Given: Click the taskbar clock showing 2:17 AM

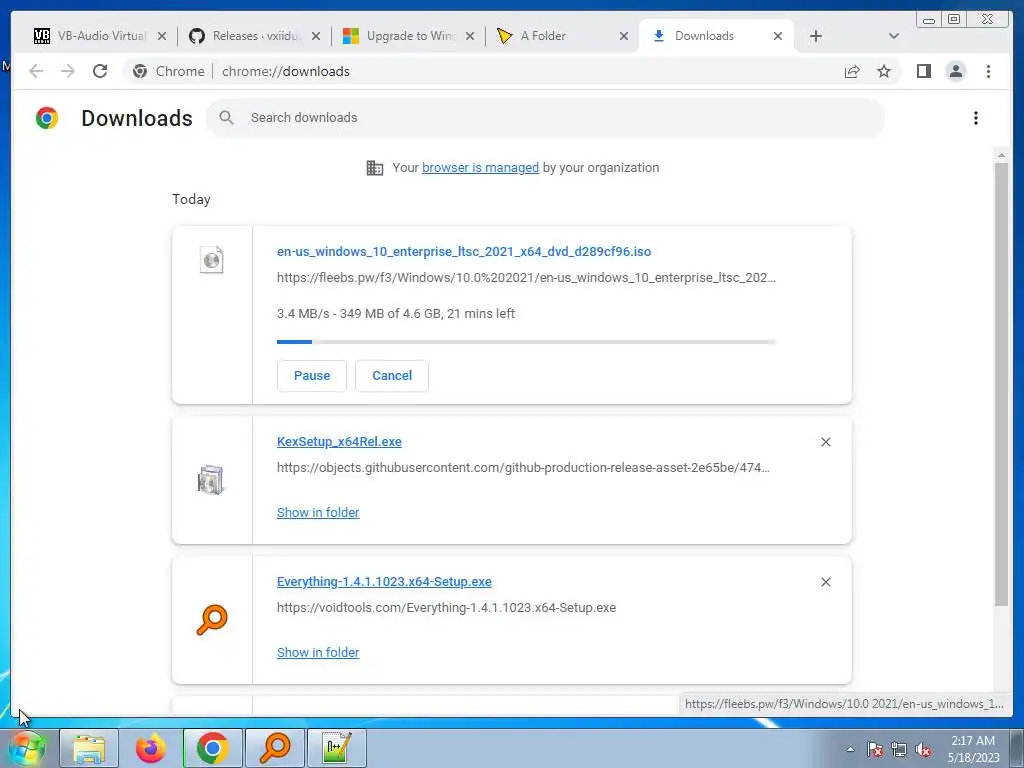Looking at the screenshot, I should (973, 749).
